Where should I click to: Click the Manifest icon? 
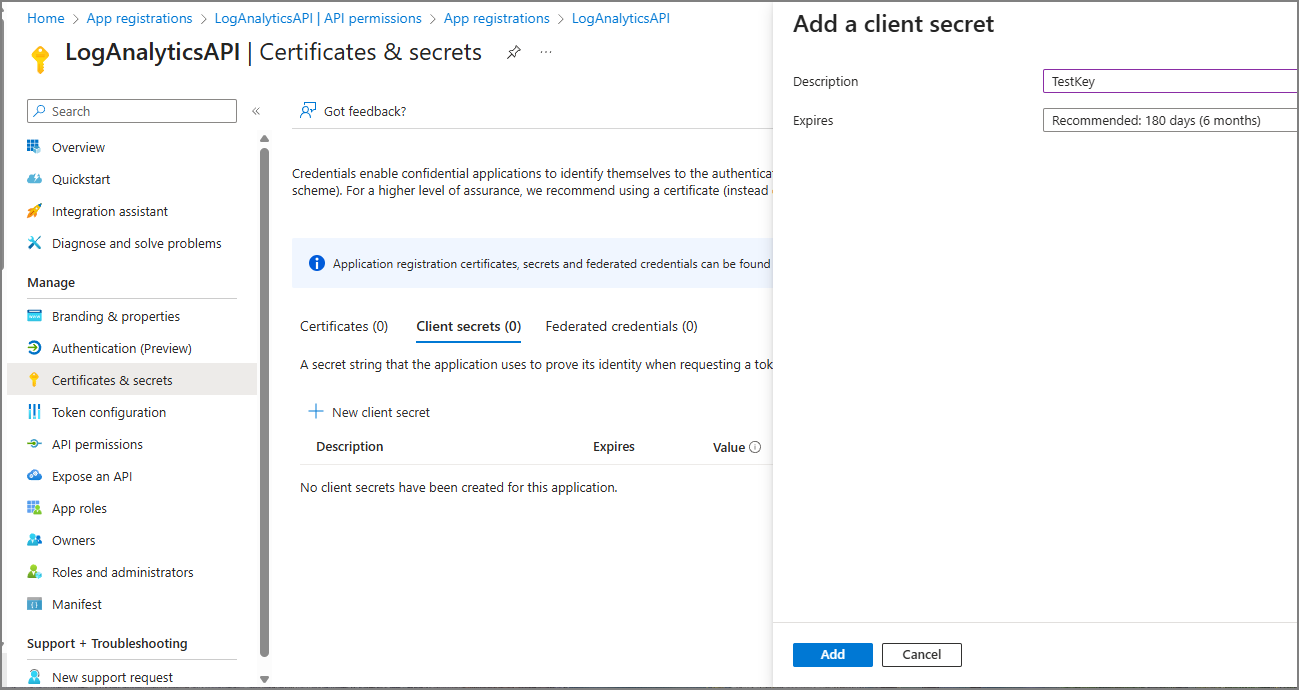coord(34,604)
